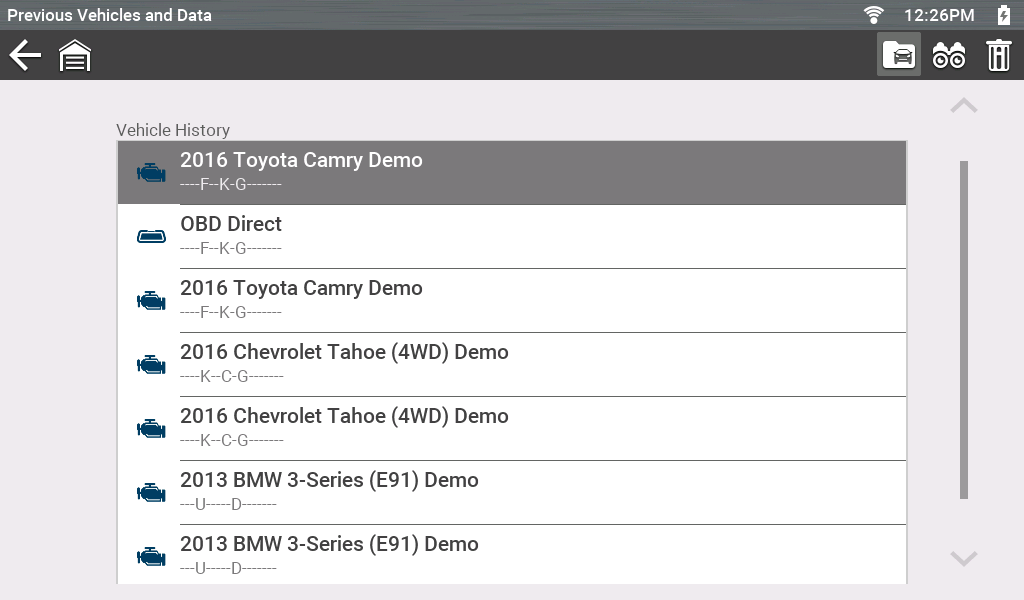Screen dimensions: 1024x600
Task: Open the second 2016 Toyota Camry Demo
Action: point(511,300)
